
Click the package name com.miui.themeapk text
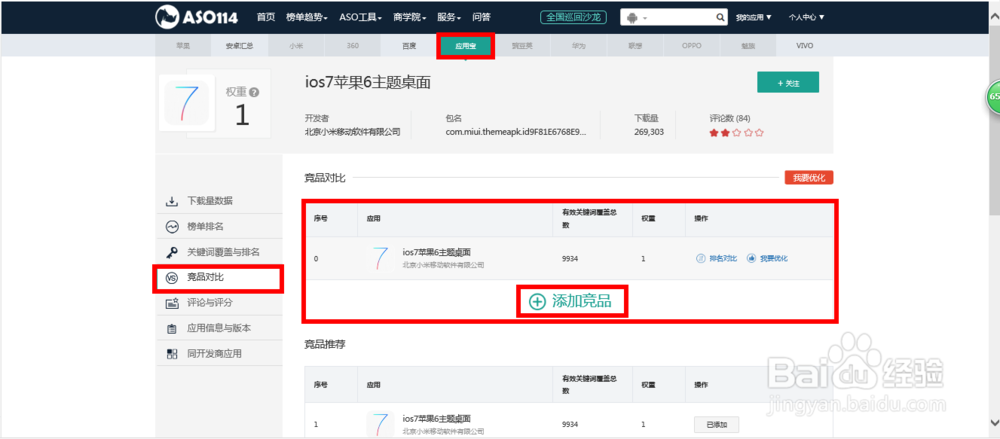[x=516, y=132]
